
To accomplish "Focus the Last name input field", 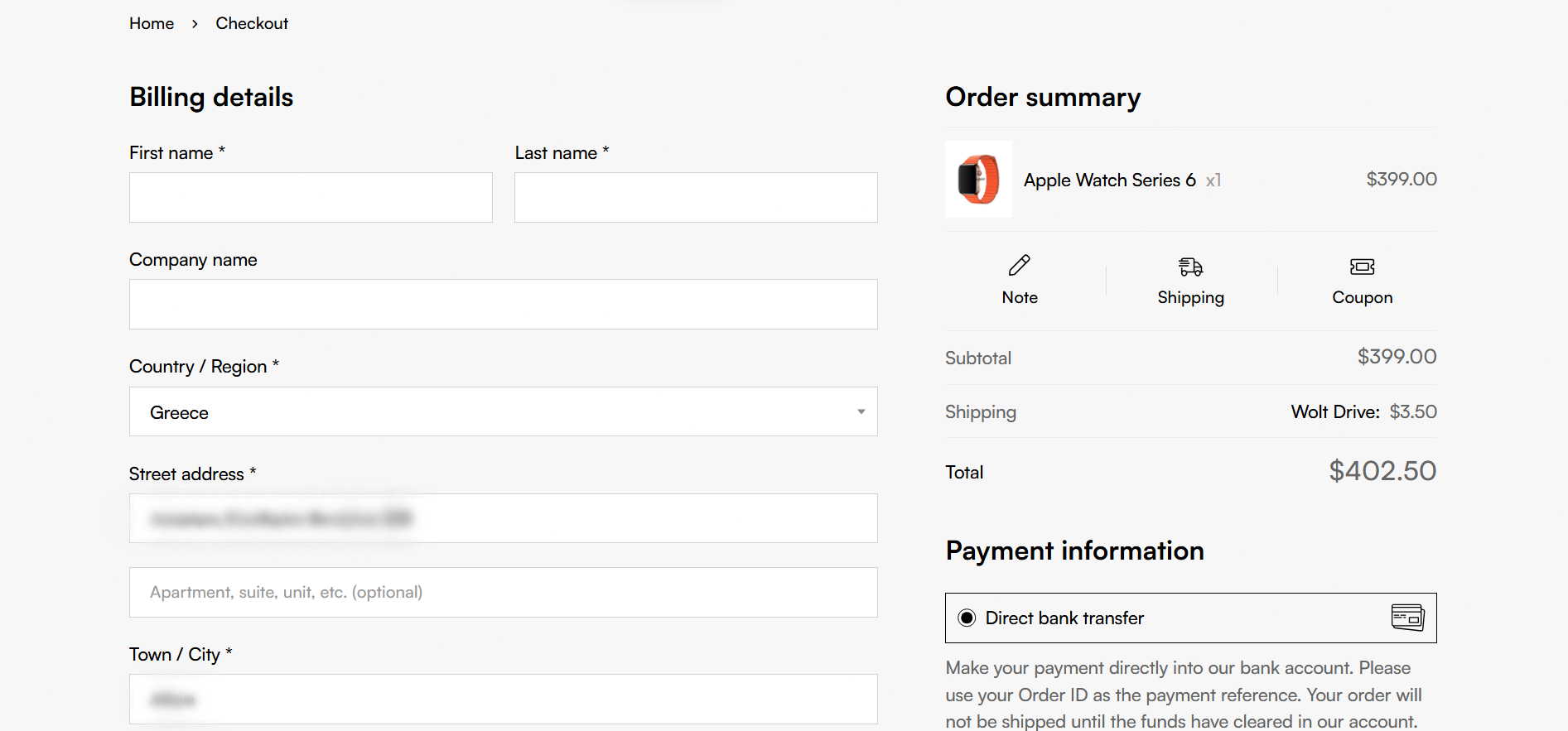I will pyautogui.click(x=696, y=198).
